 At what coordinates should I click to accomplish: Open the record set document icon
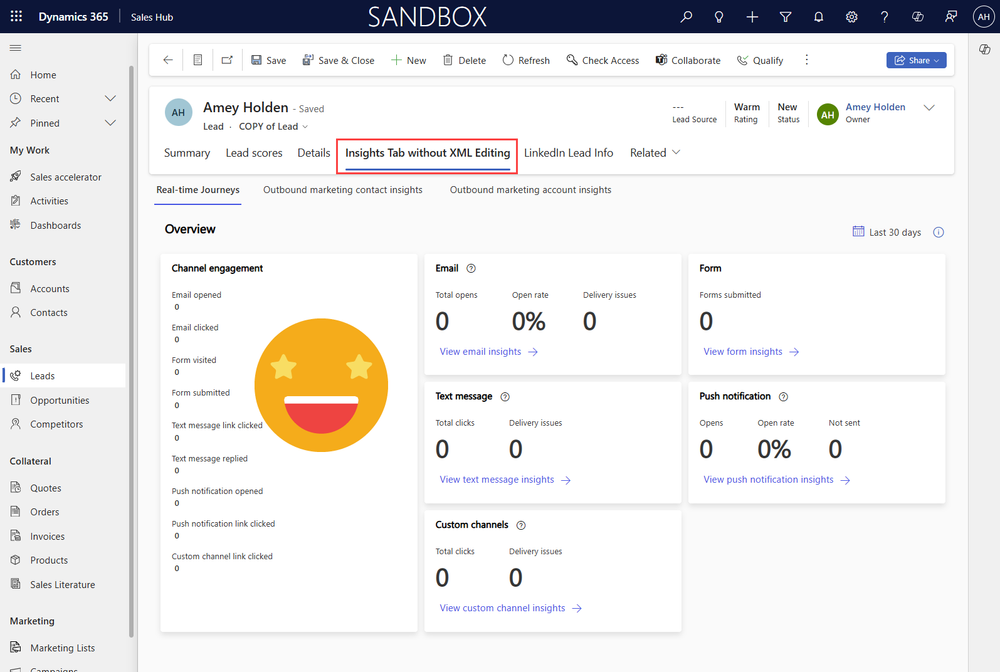click(198, 60)
